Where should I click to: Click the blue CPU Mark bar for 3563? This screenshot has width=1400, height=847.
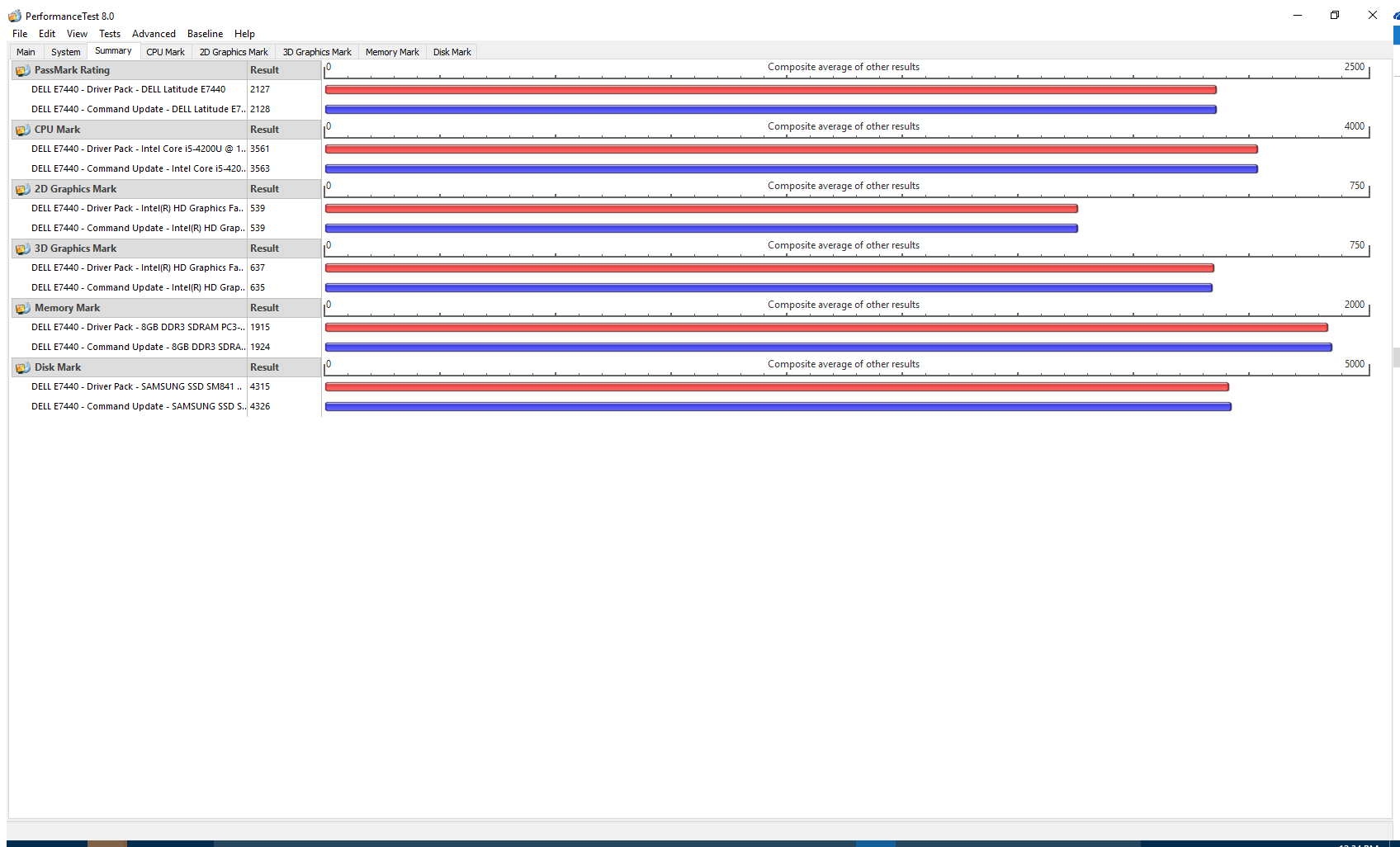[792, 168]
